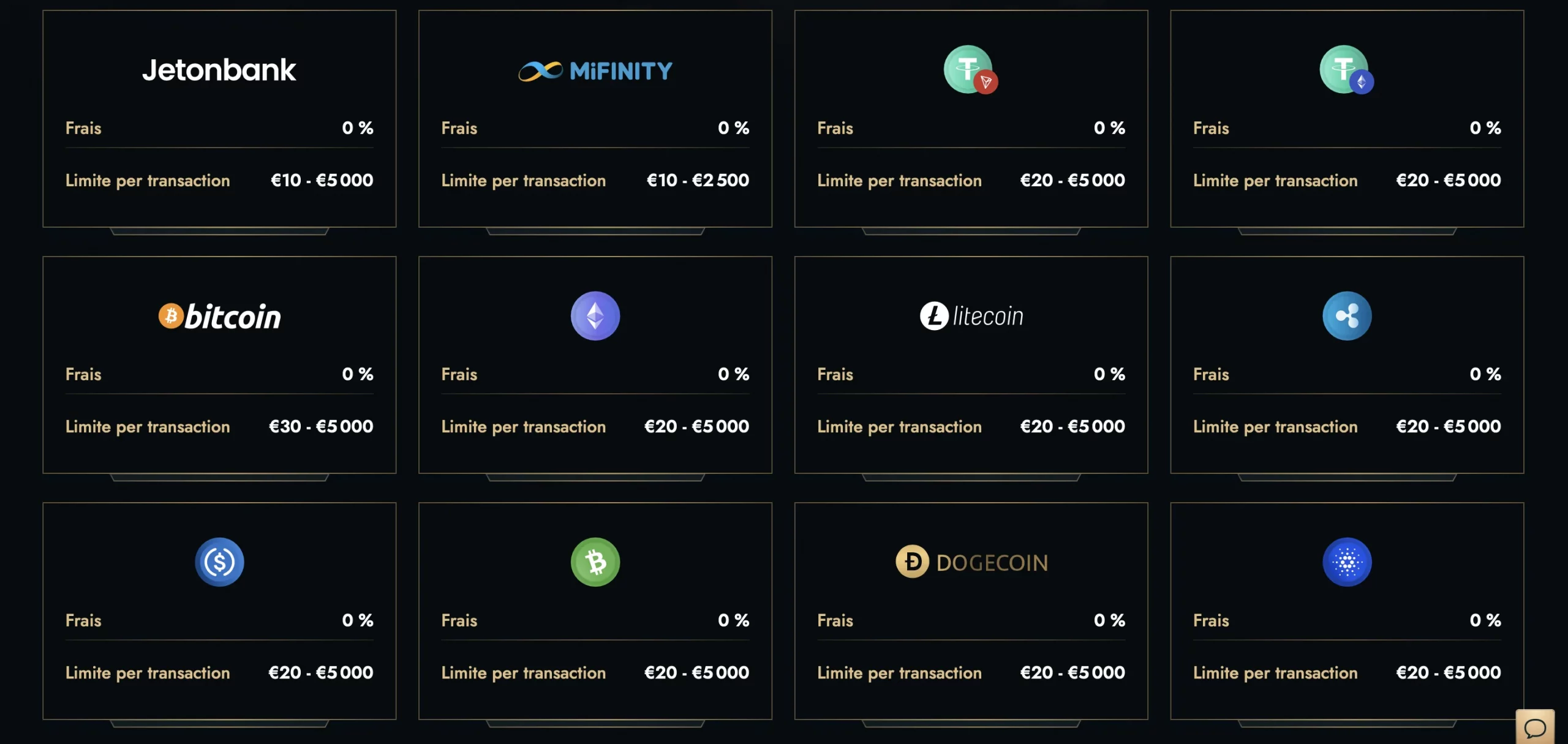Choose the Tether TRON (USDT TRC20) icon
The width and height of the screenshot is (1568, 744).
[x=971, y=70]
